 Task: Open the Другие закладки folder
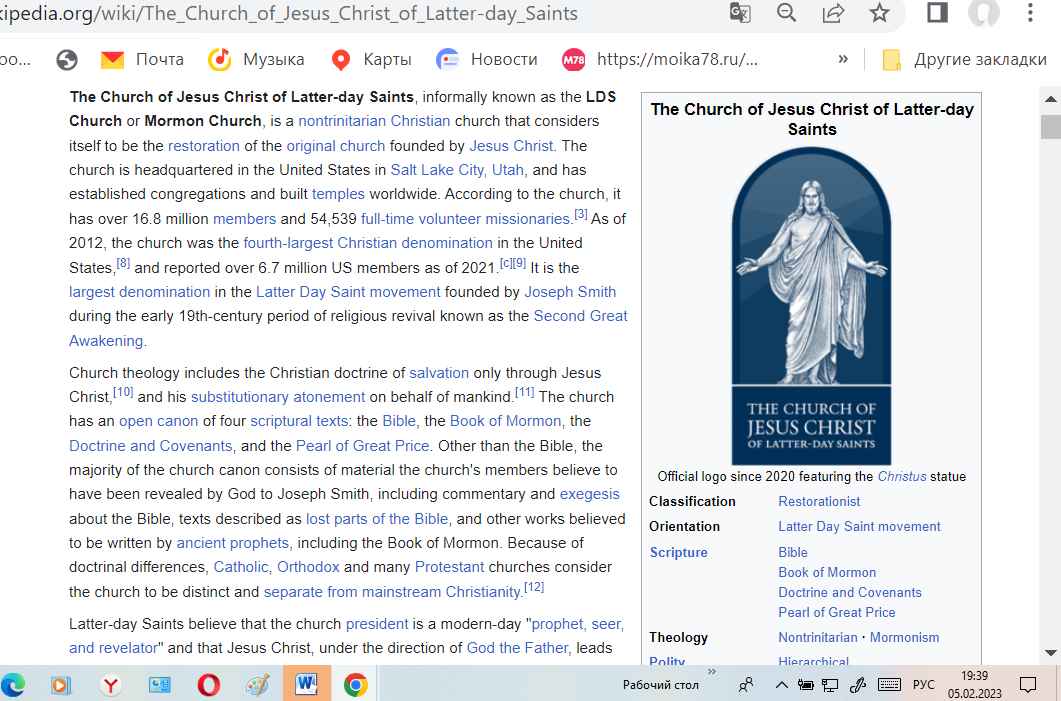point(964,60)
